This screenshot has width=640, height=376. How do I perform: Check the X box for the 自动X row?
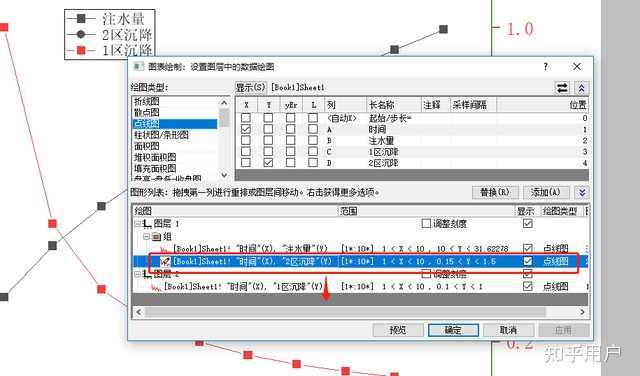[246, 118]
